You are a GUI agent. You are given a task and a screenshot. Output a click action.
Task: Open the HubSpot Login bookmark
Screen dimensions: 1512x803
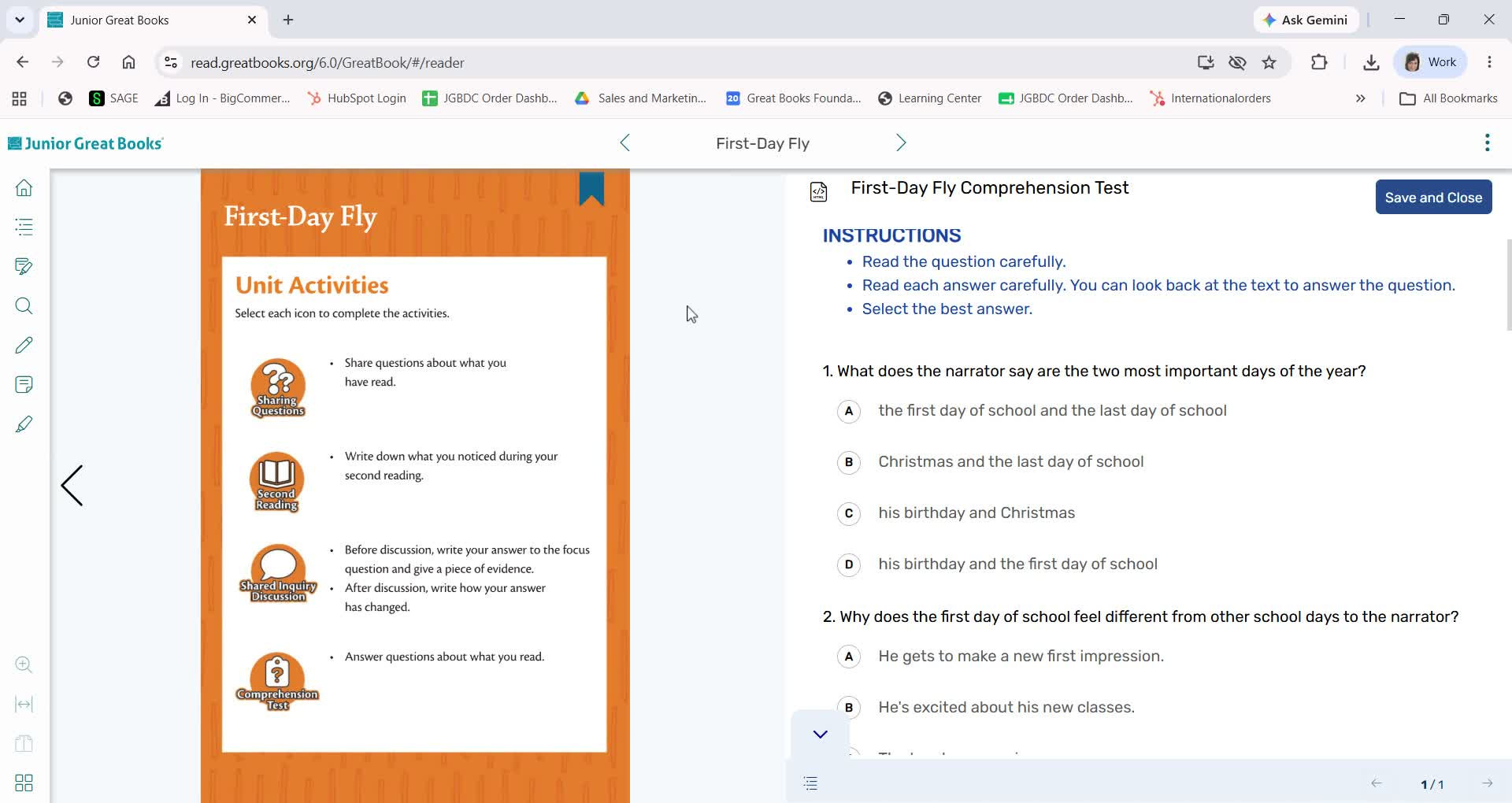357,98
